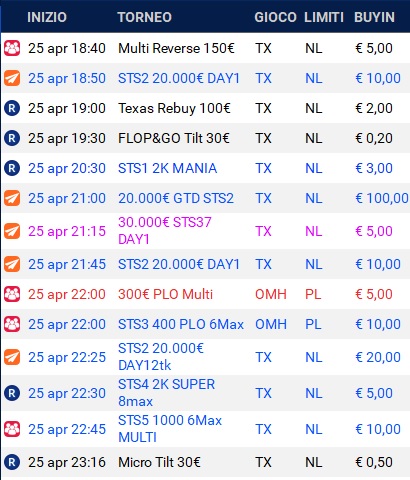Sort by the INIZIO column header

point(47,17)
